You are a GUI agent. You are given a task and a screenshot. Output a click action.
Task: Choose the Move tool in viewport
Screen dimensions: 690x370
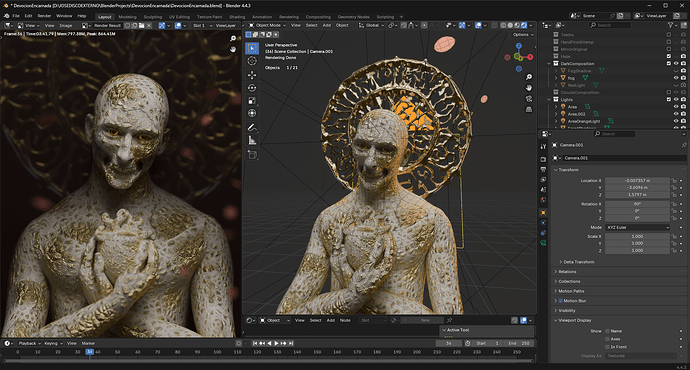[x=252, y=75]
